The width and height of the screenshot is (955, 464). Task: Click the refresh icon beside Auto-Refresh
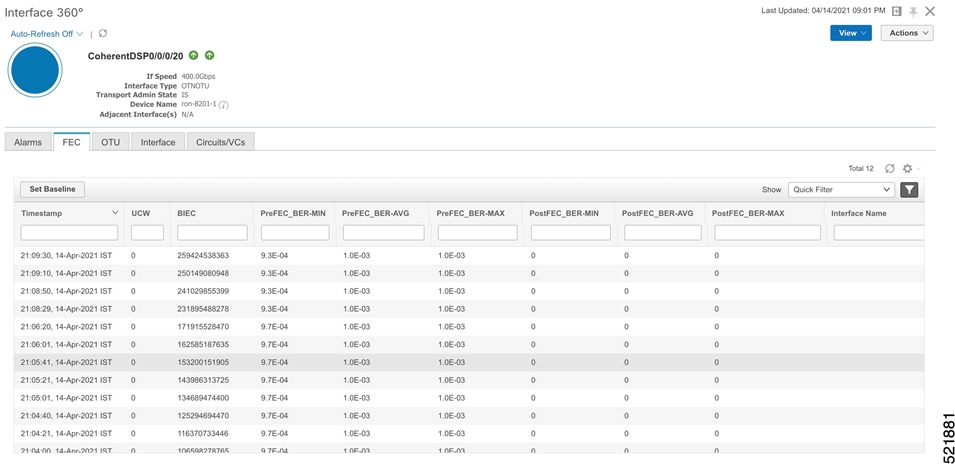(103, 33)
